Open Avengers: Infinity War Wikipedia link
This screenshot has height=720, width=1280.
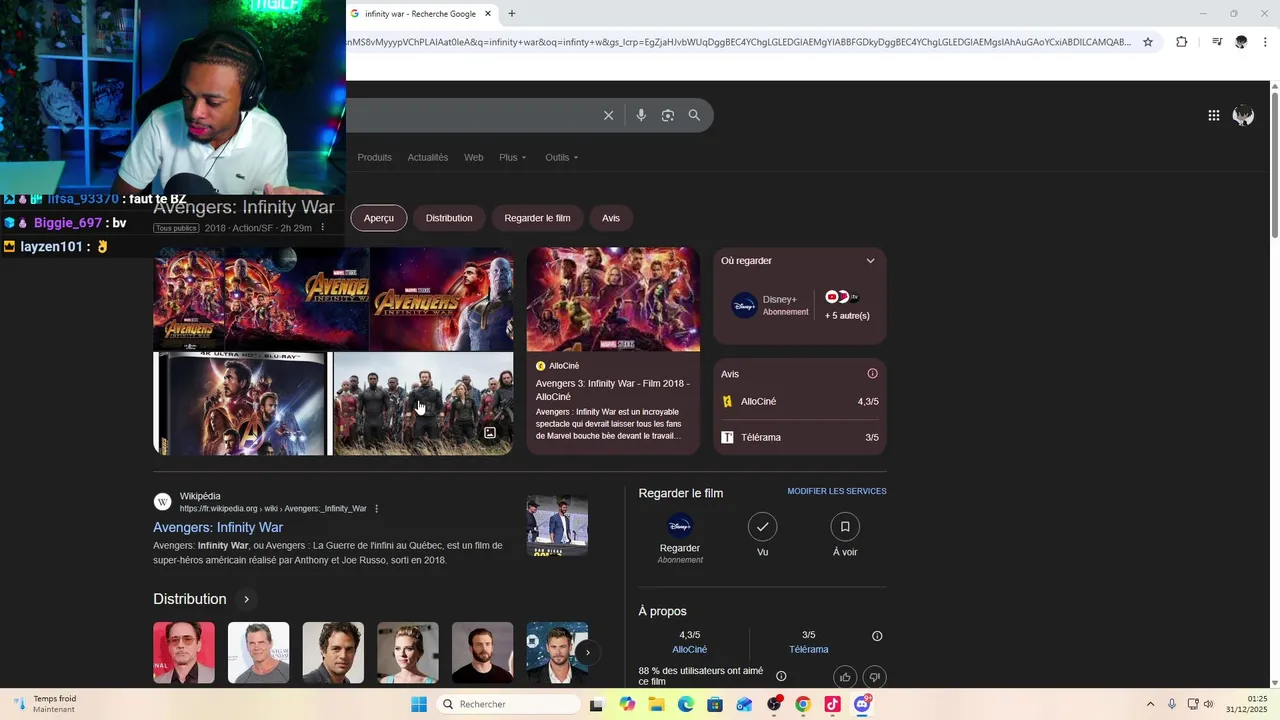pyautogui.click(x=218, y=527)
